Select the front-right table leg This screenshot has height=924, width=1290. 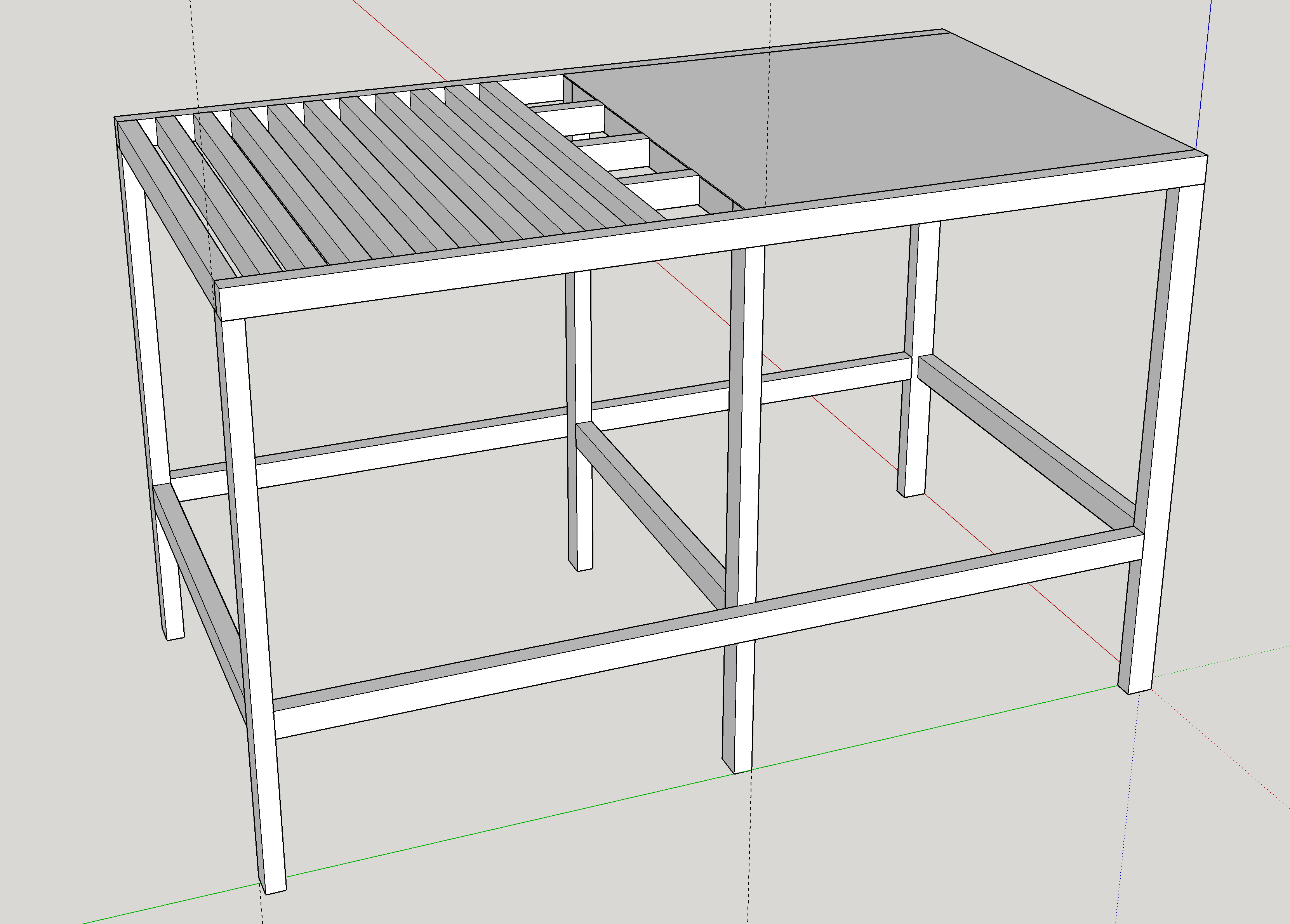[1160, 438]
